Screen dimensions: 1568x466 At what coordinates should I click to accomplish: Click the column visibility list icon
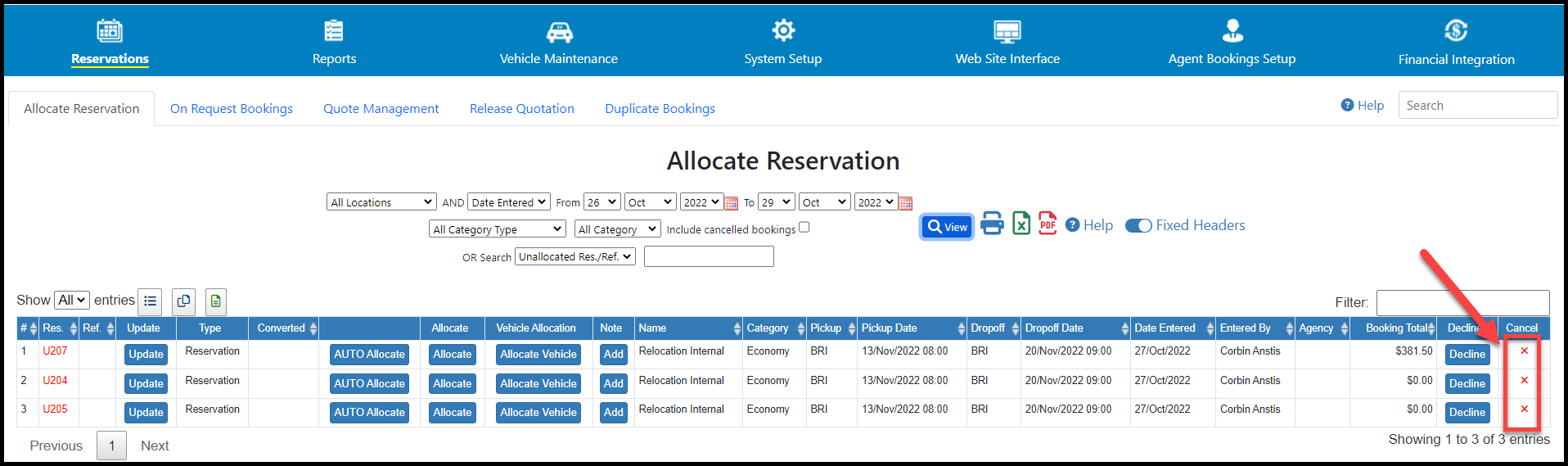[x=150, y=301]
